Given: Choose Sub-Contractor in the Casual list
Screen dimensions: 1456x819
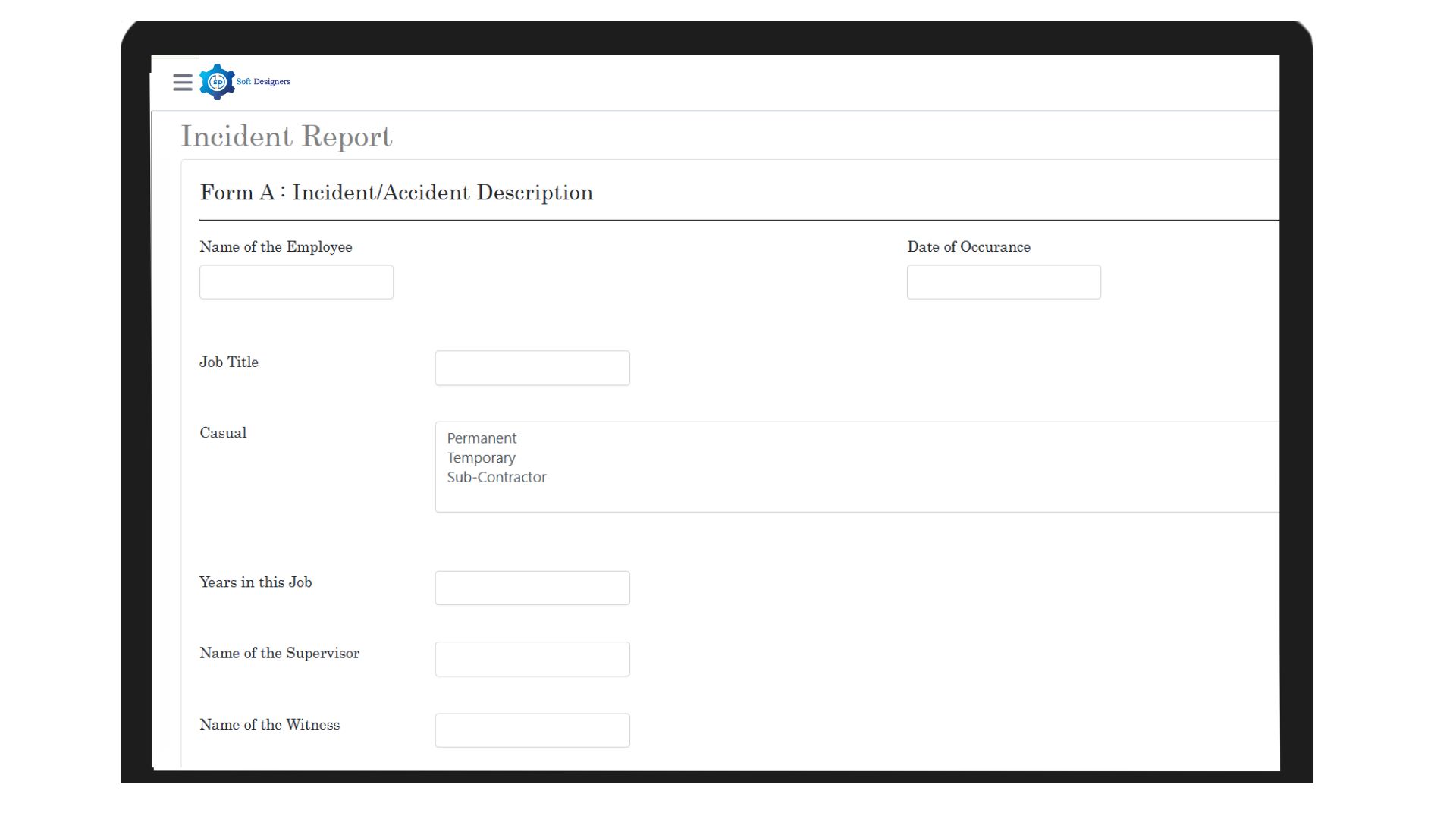Looking at the screenshot, I should tap(496, 477).
